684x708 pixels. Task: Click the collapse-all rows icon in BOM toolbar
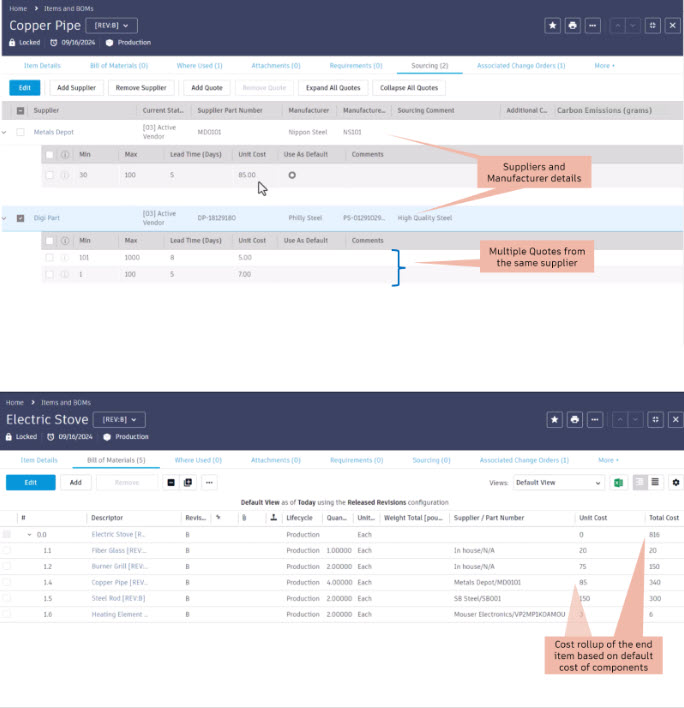171,483
